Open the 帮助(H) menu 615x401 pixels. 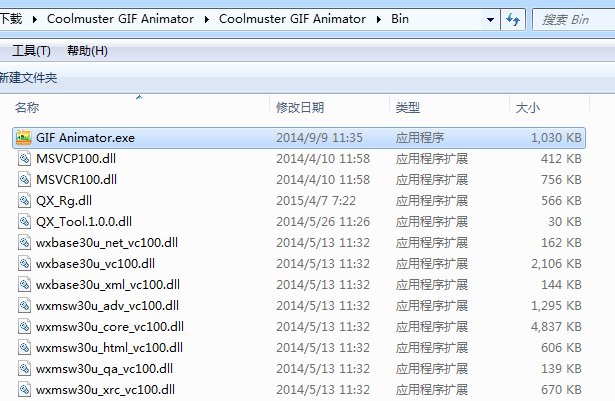tap(87, 51)
